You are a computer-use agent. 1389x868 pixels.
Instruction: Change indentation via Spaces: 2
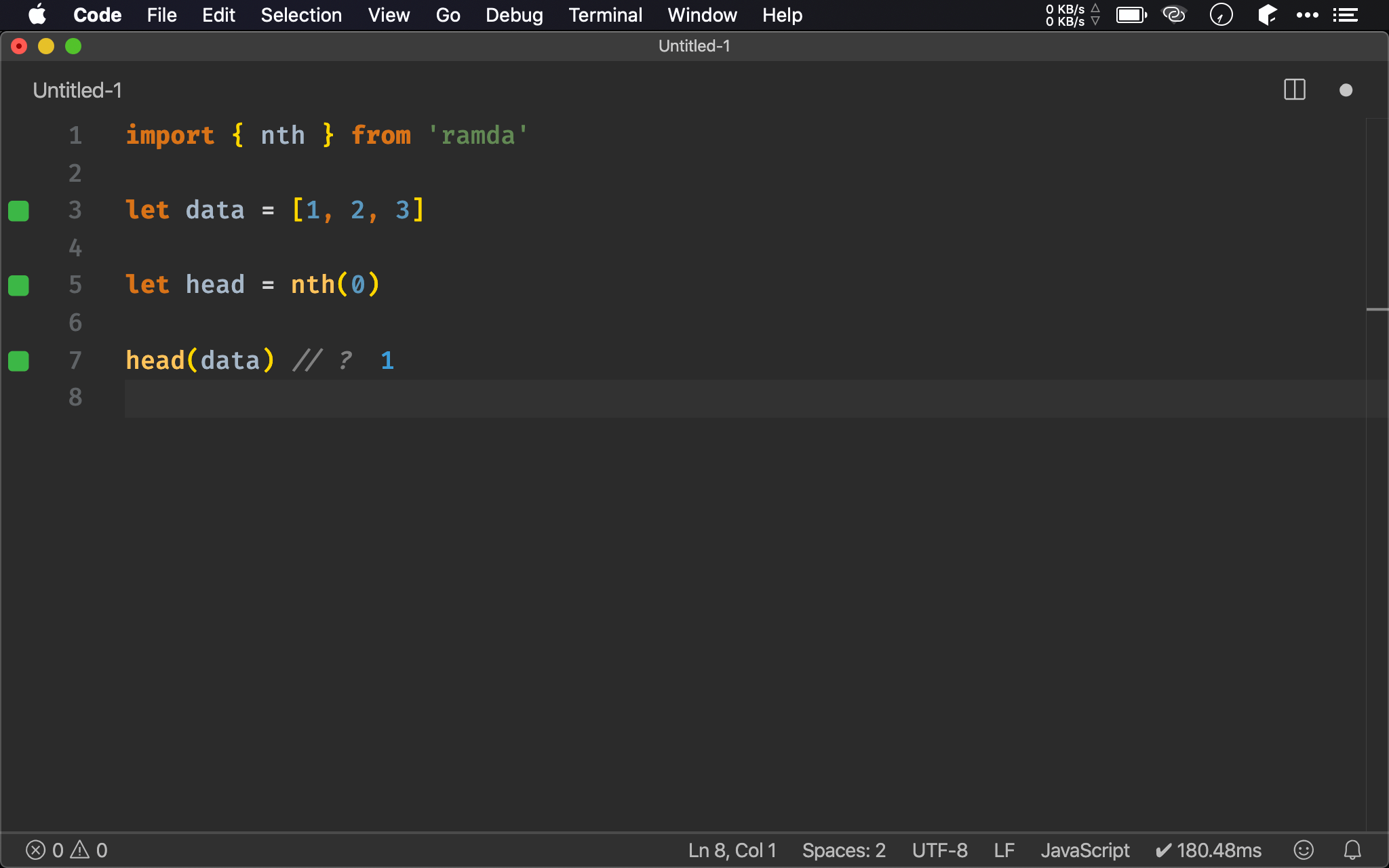844,850
